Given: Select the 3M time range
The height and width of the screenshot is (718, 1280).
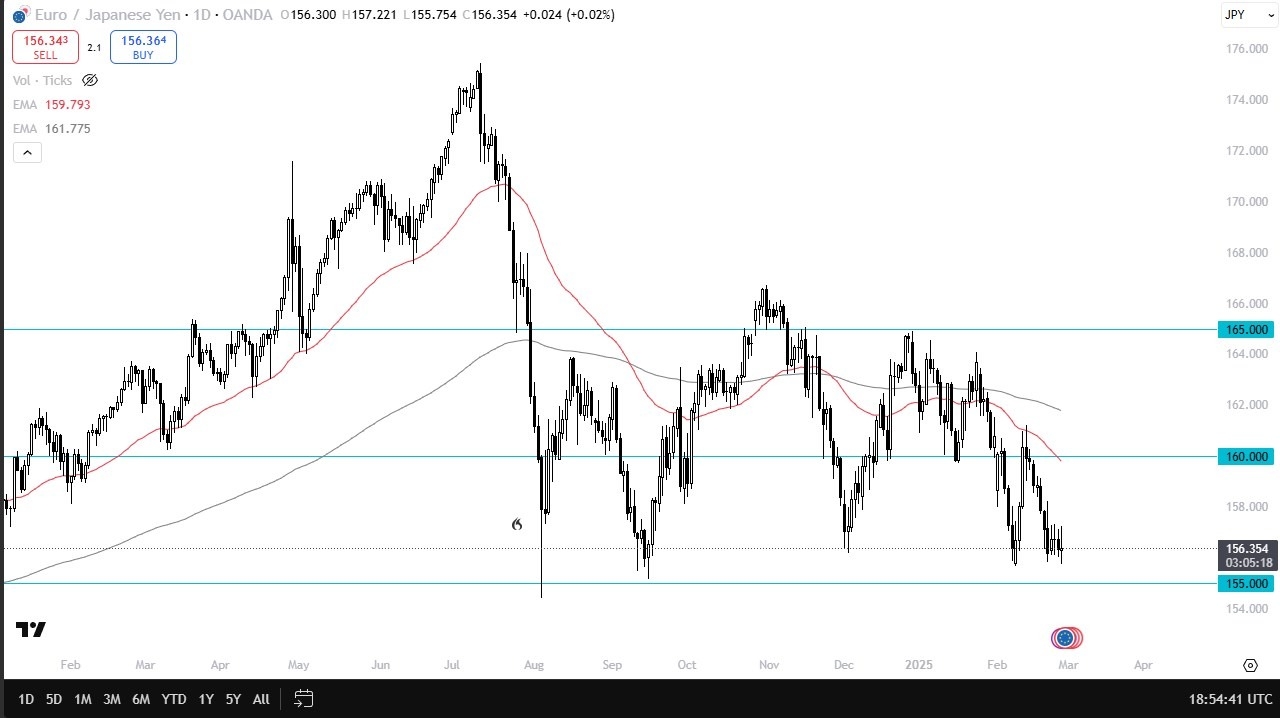Looking at the screenshot, I should (112, 699).
